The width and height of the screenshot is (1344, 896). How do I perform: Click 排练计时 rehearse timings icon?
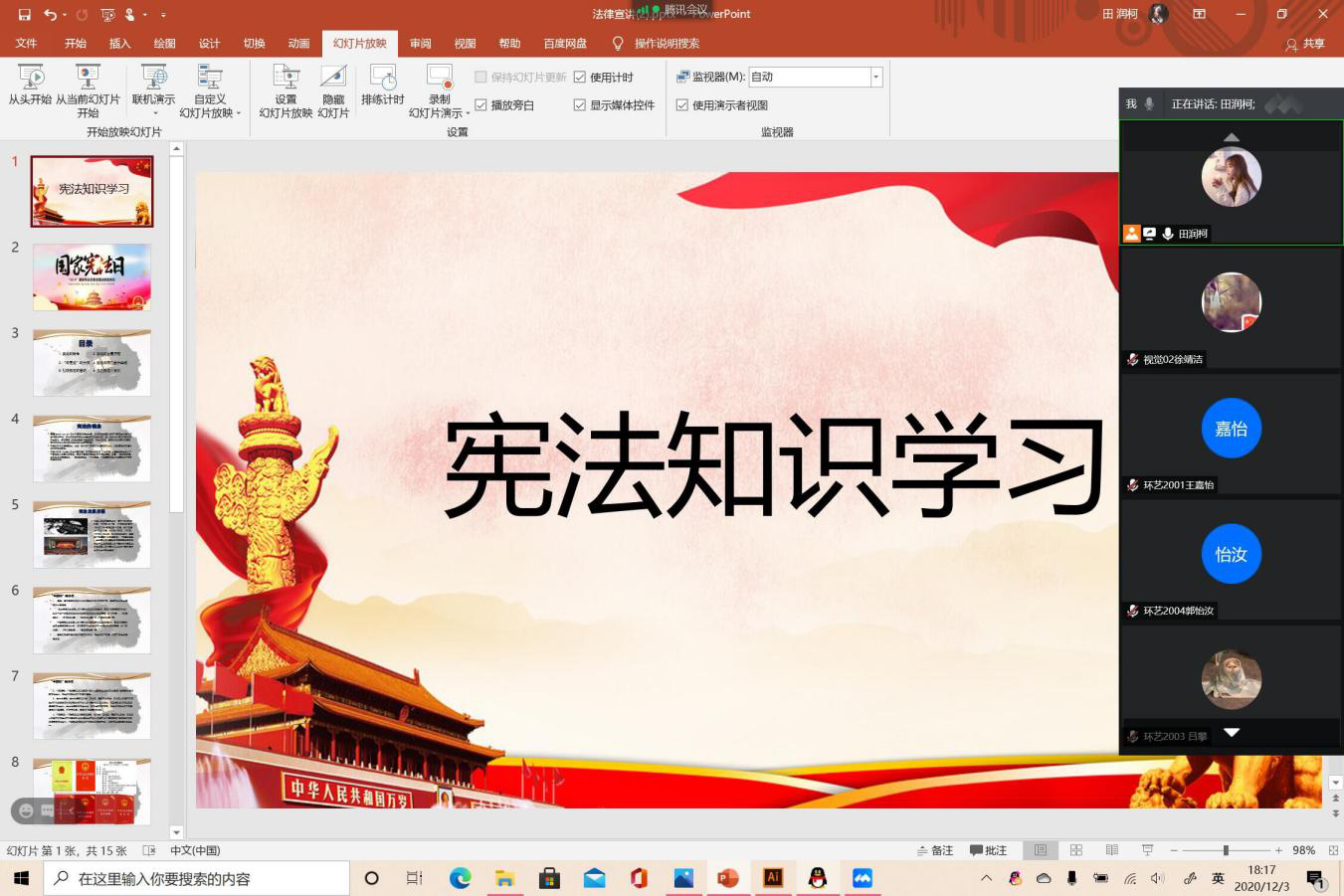coord(382,86)
